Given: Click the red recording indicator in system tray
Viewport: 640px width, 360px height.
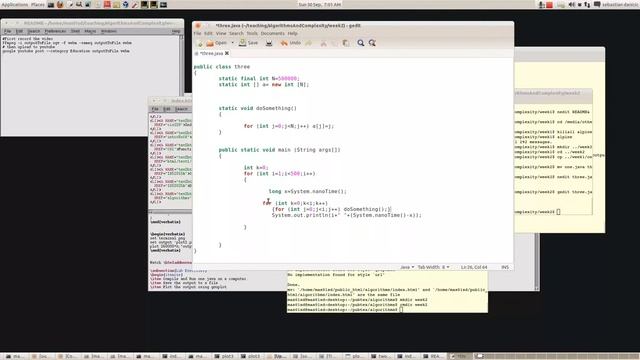Looking at the screenshot, I should point(549,4).
